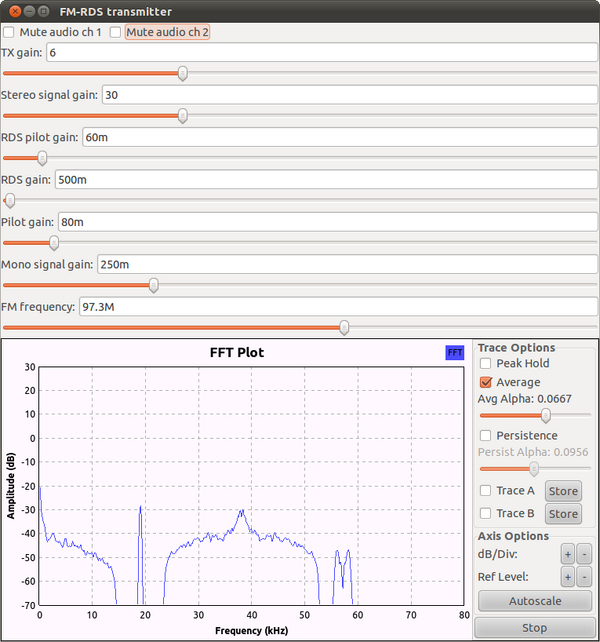Screen dimensions: 600x642
Task: Click the Amplitude (dB) axis label
Action: point(11,486)
